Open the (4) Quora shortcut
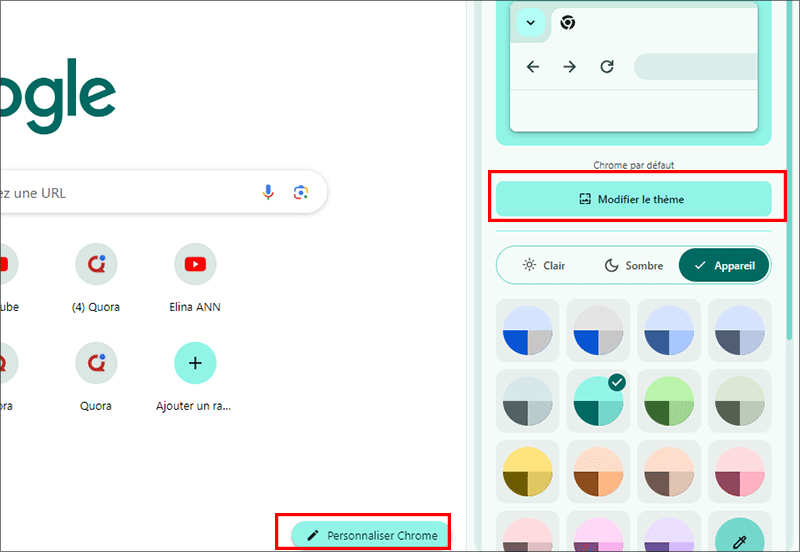 tap(96, 264)
